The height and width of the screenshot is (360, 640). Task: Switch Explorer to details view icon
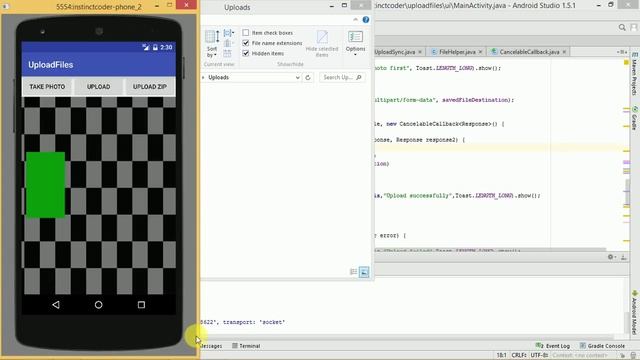(353, 272)
